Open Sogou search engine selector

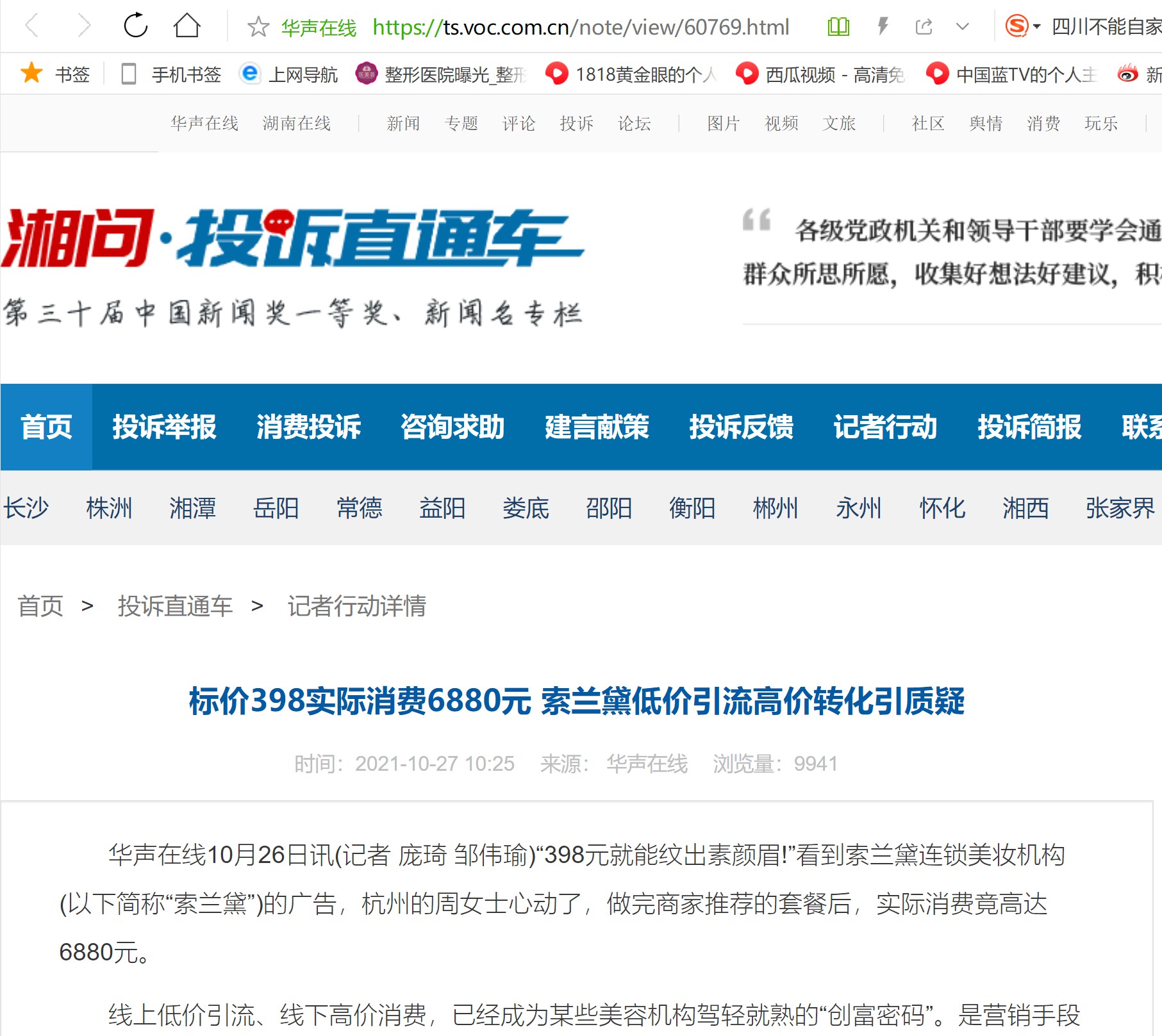1022,26
